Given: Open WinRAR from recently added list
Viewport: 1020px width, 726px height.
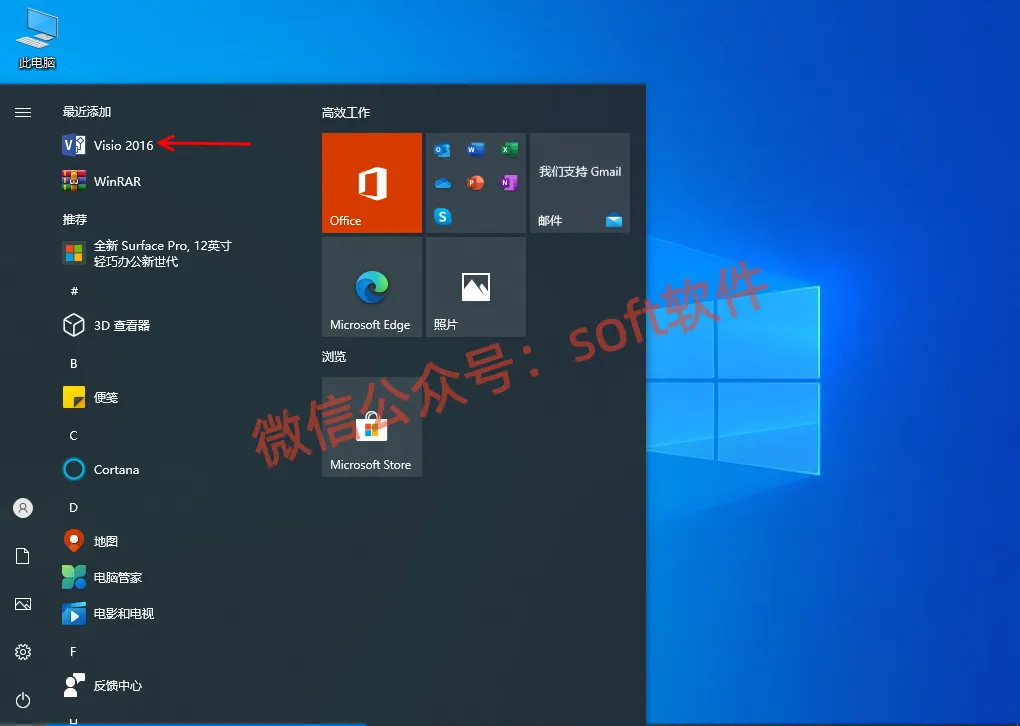Looking at the screenshot, I should tap(101, 181).
